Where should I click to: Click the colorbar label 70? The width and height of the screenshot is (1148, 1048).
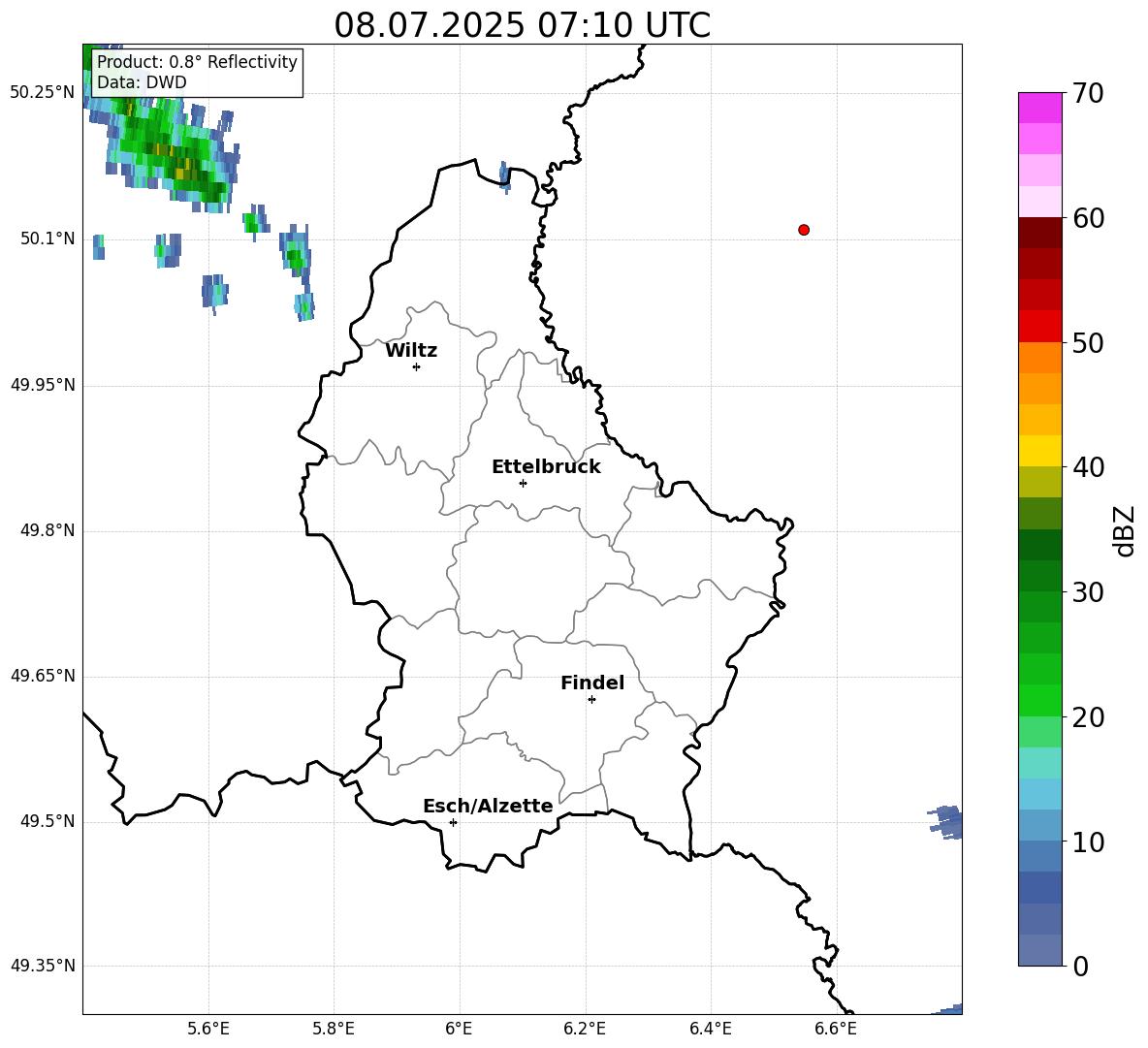[x=1088, y=93]
